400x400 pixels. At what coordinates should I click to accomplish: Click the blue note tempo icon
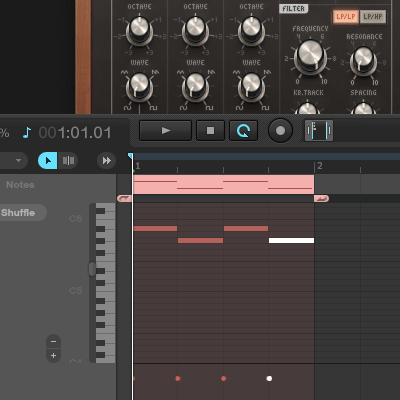27,132
